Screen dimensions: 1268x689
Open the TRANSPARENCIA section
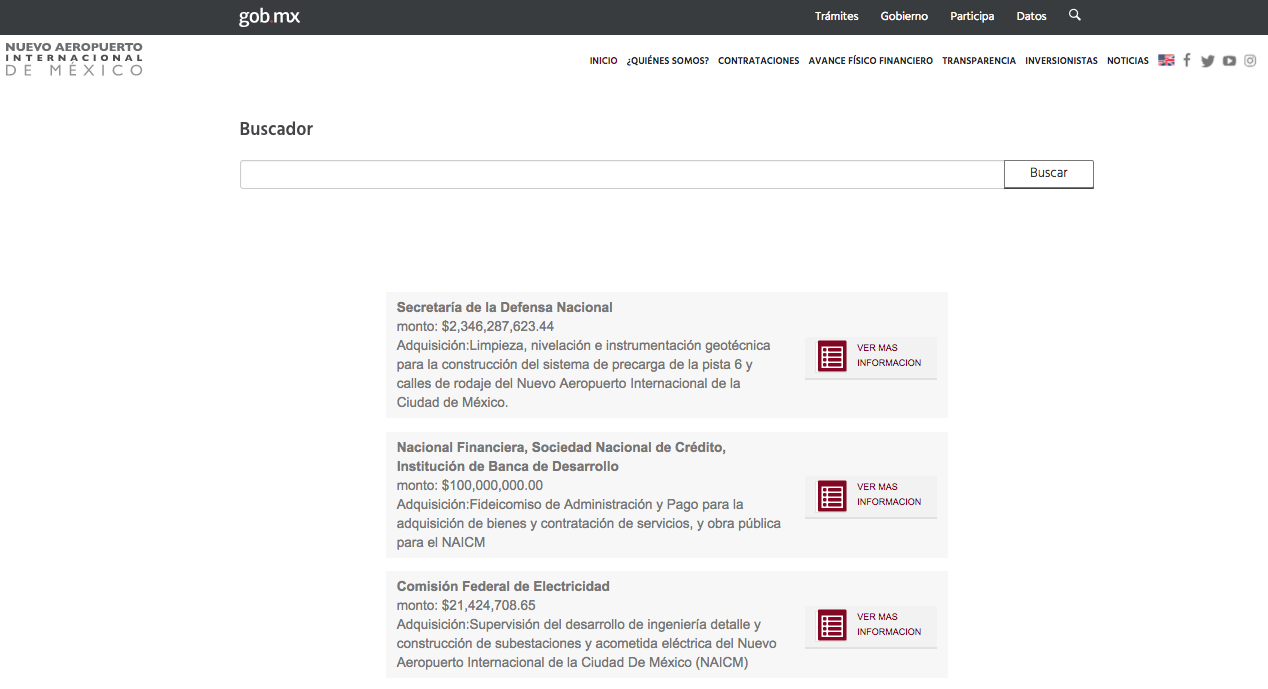(979, 61)
